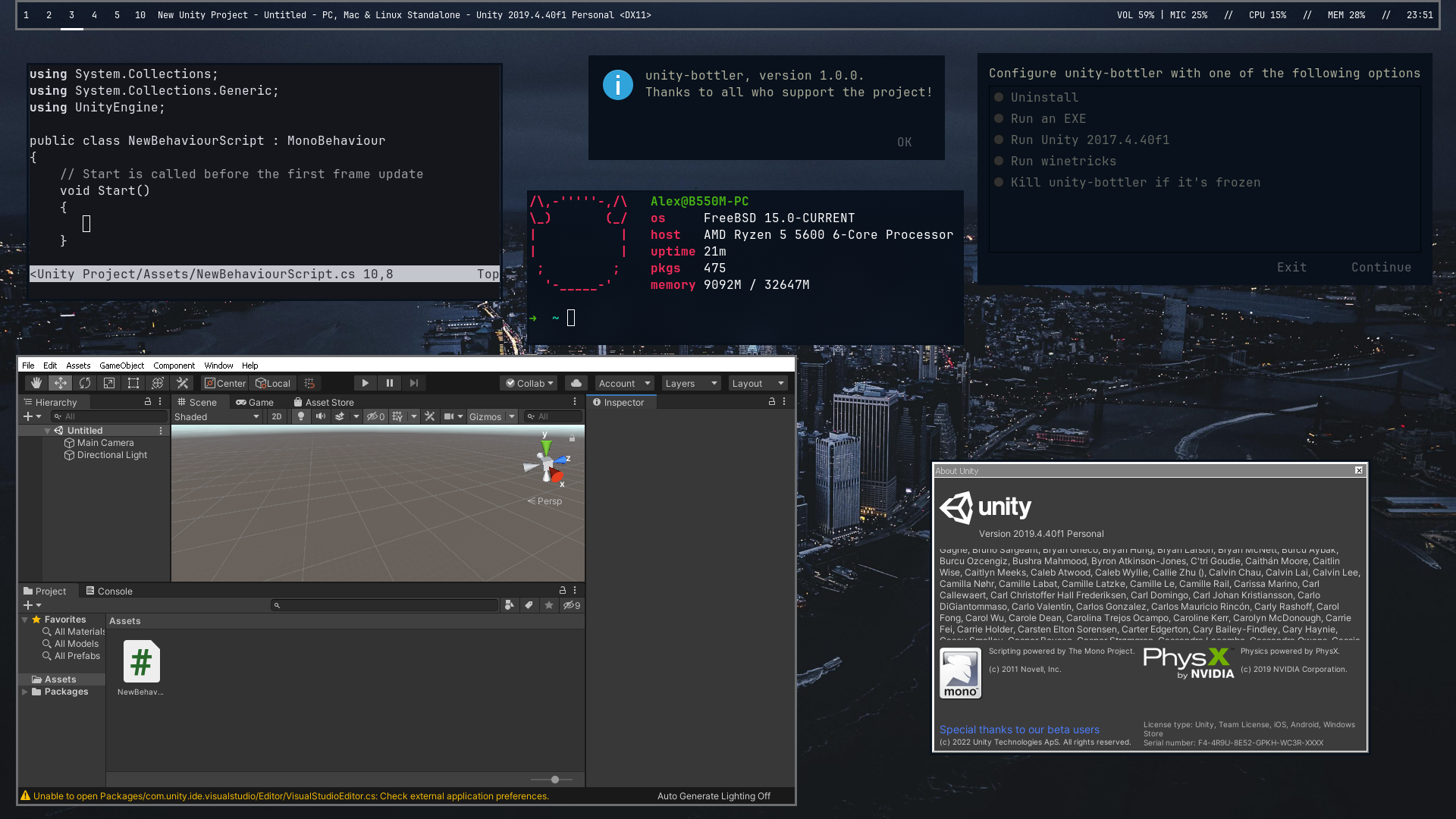The width and height of the screenshot is (1456, 819).
Task: Open the Gizmos dropdown
Action: 489,416
